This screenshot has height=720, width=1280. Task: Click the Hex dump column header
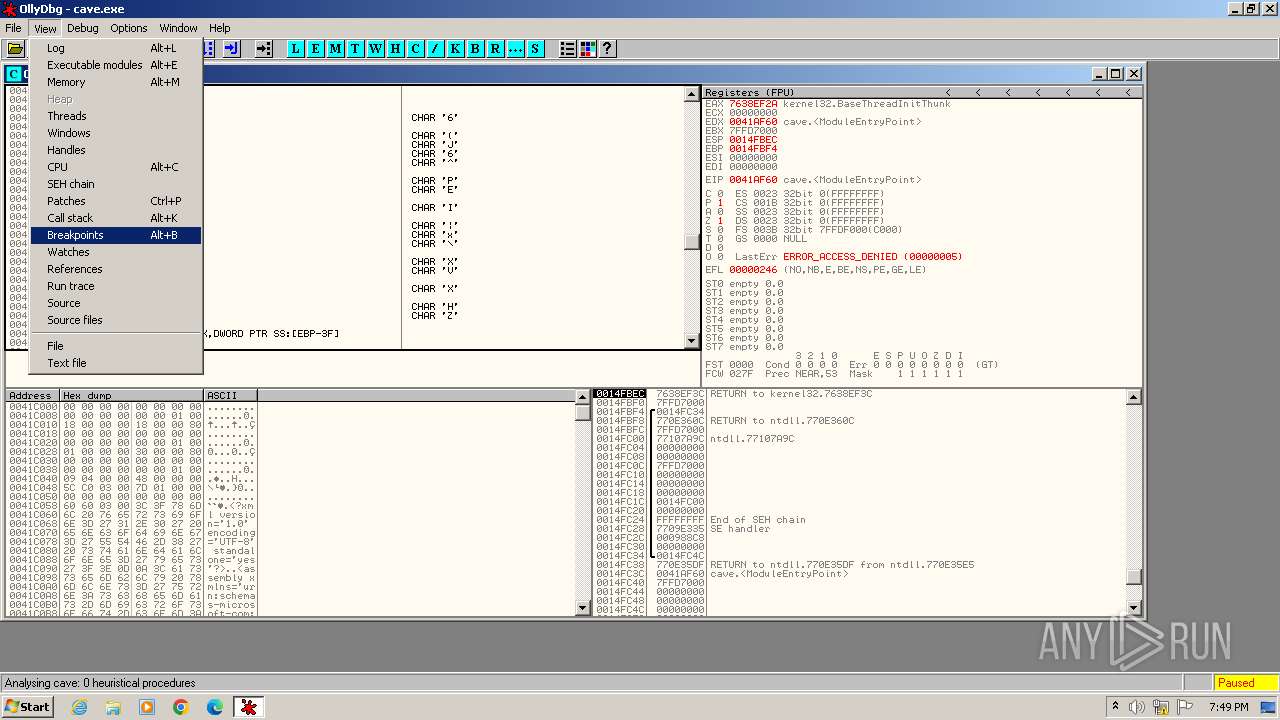tap(130, 395)
